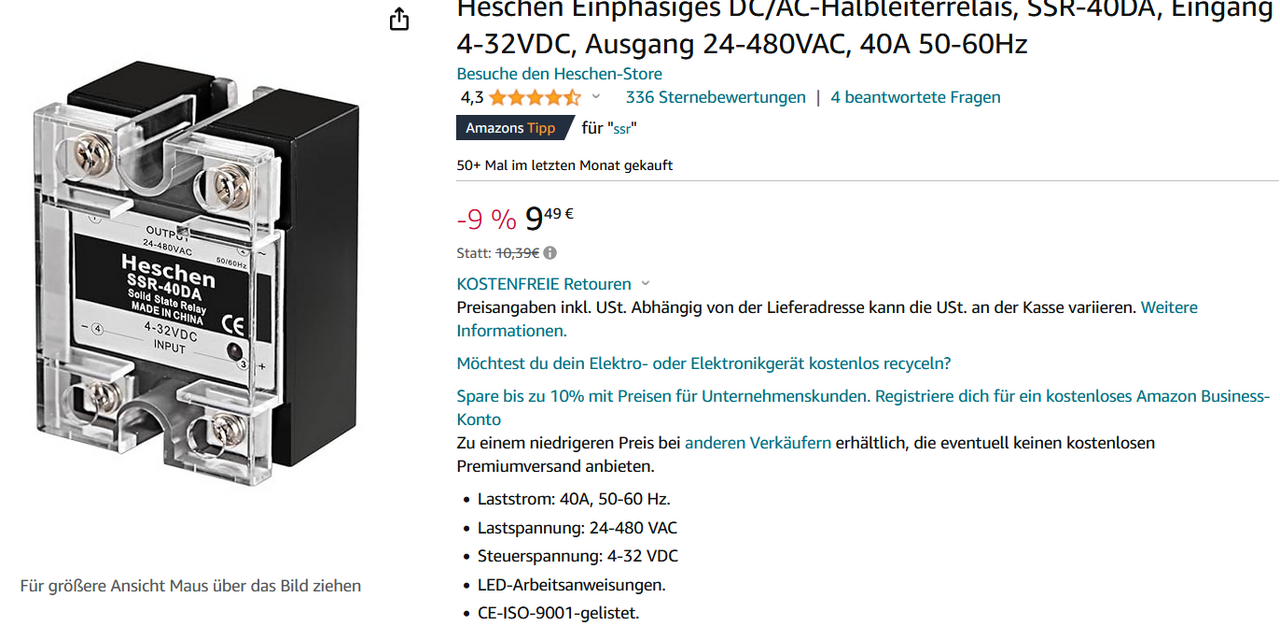
Task: Click the crossed-out 10,39€ list price
Action: (518, 253)
